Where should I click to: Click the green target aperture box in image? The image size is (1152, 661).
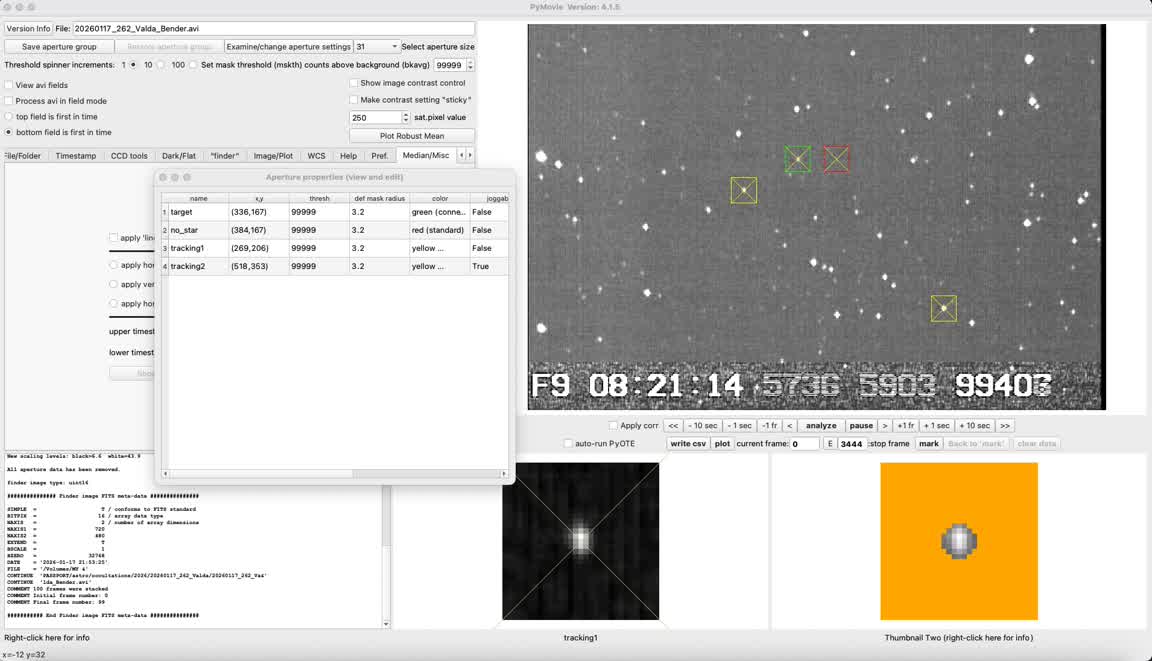tap(797, 159)
